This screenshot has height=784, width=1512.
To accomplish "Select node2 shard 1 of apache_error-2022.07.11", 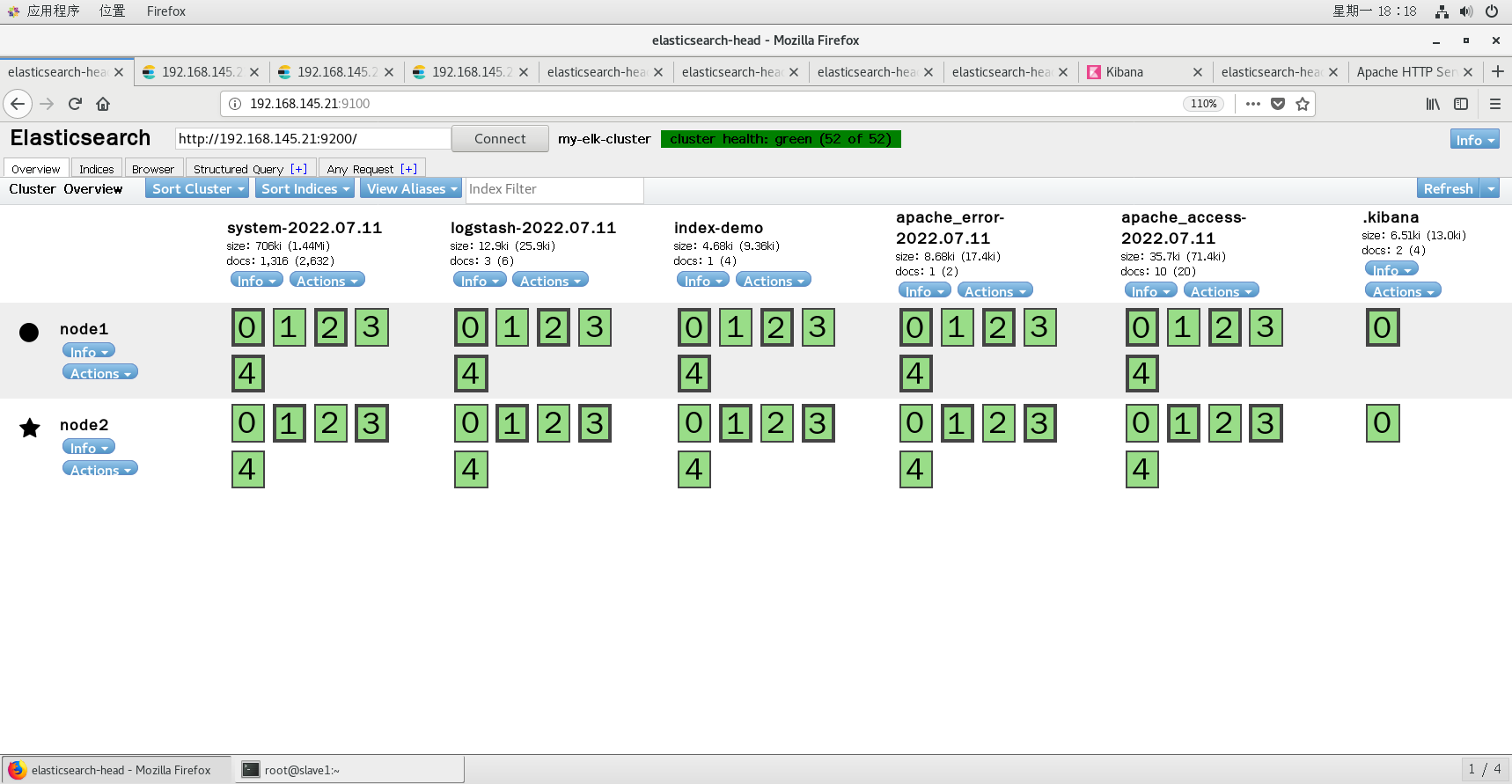I will click(x=957, y=423).
